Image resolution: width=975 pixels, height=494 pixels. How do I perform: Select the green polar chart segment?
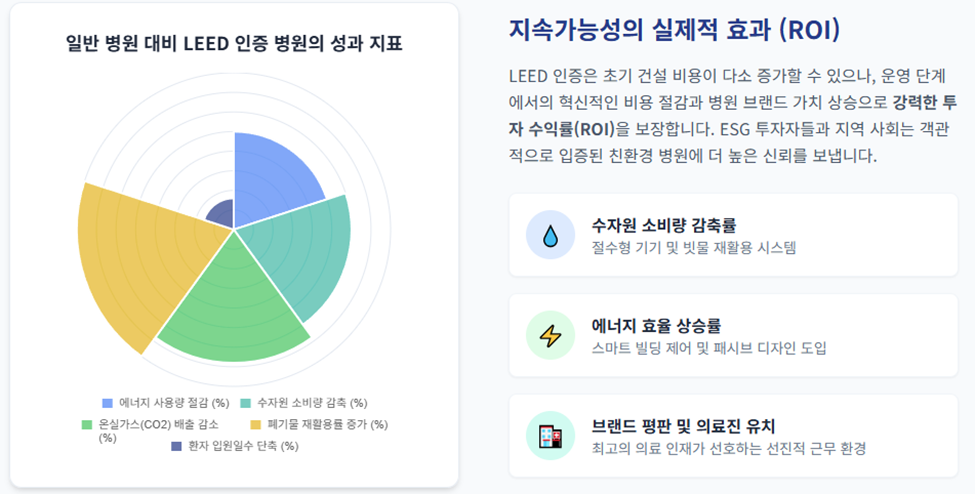point(235,305)
